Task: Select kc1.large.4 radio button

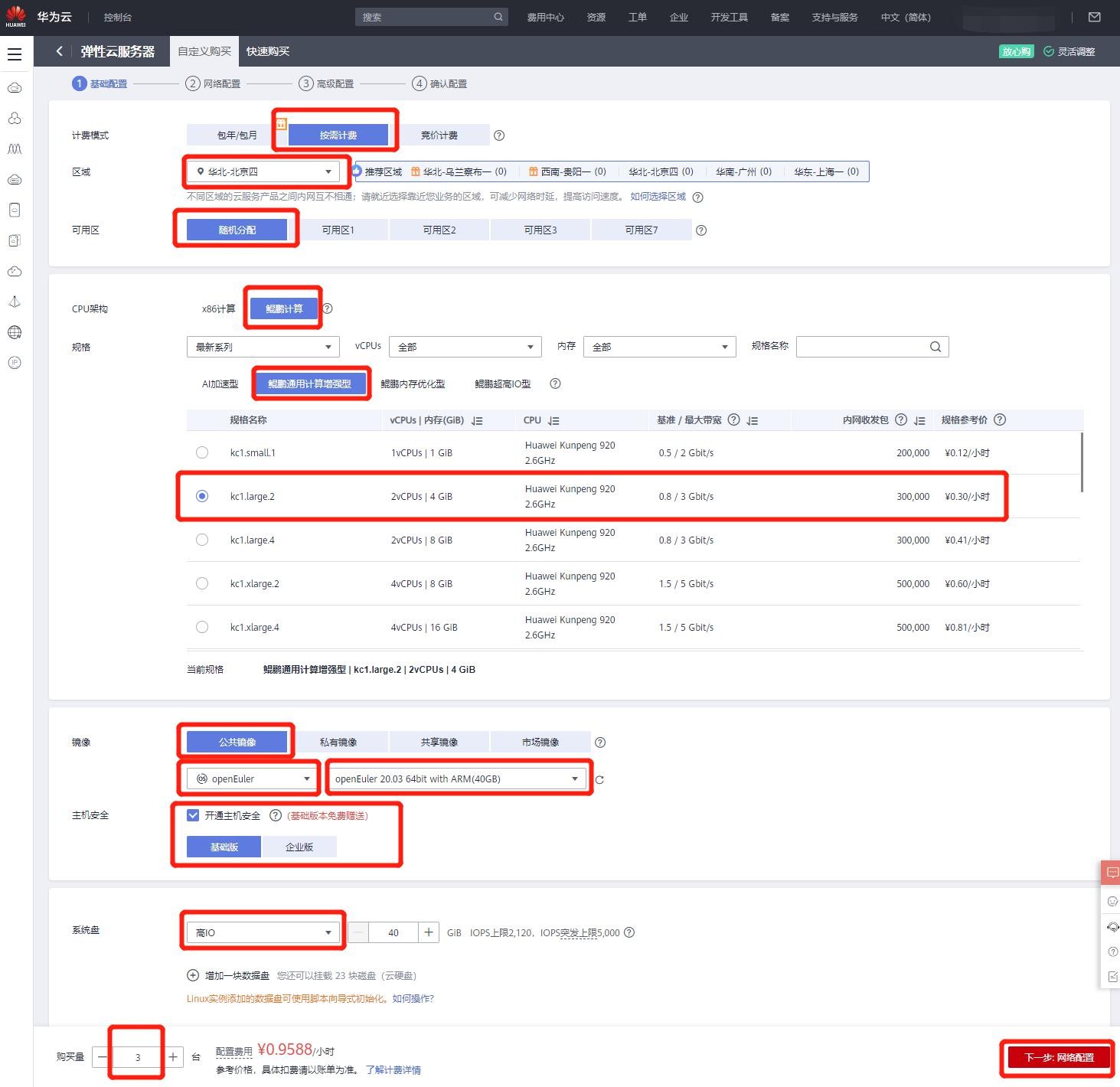Action: [x=202, y=540]
